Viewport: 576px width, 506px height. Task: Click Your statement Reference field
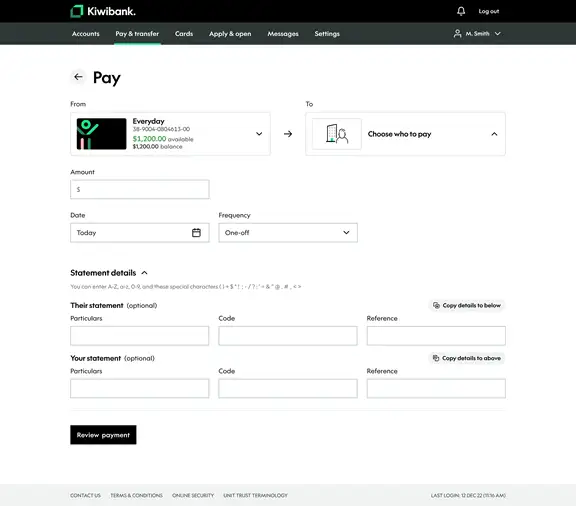436,388
